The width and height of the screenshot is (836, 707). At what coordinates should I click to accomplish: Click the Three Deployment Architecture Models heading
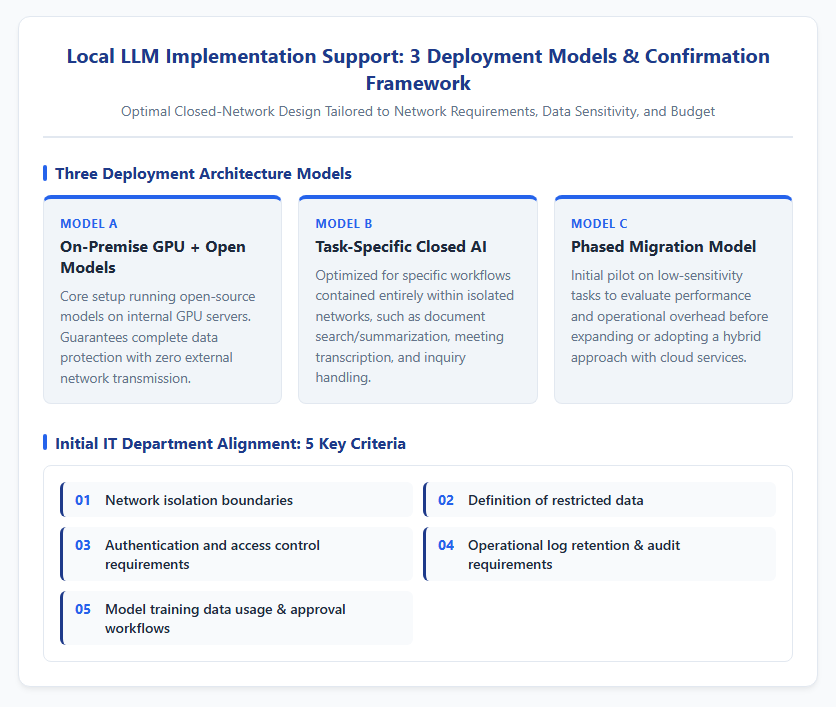tap(203, 173)
